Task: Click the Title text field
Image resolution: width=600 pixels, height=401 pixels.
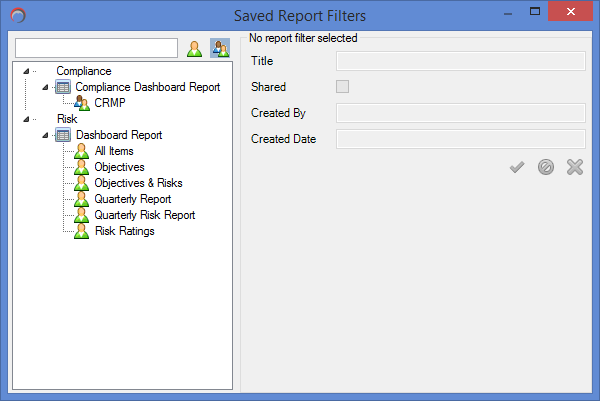Action: tap(461, 61)
